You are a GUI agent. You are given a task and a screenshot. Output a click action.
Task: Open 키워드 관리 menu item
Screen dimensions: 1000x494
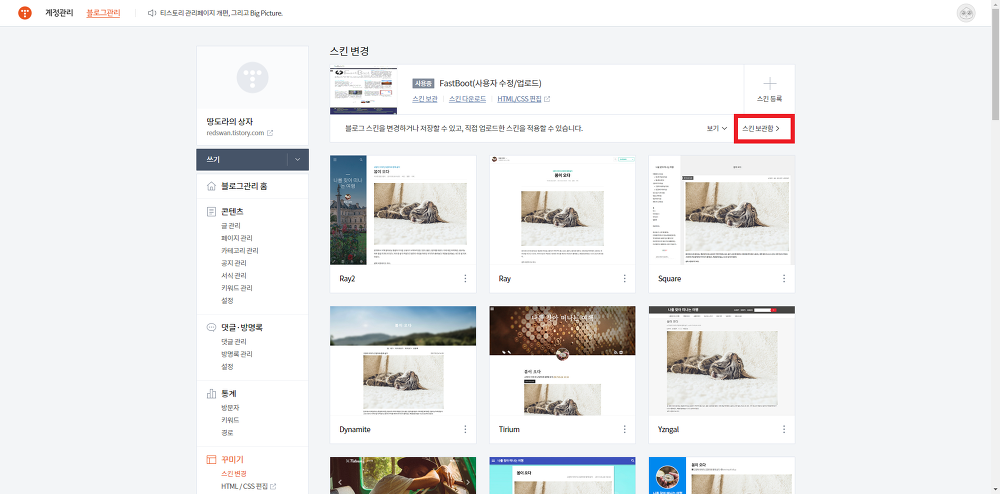pyautogui.click(x=237, y=288)
